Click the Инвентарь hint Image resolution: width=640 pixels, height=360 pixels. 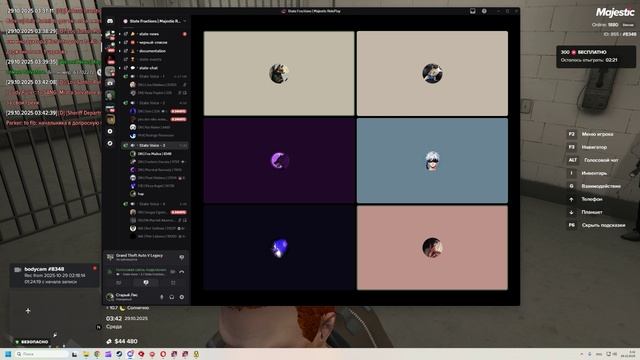click(588, 173)
